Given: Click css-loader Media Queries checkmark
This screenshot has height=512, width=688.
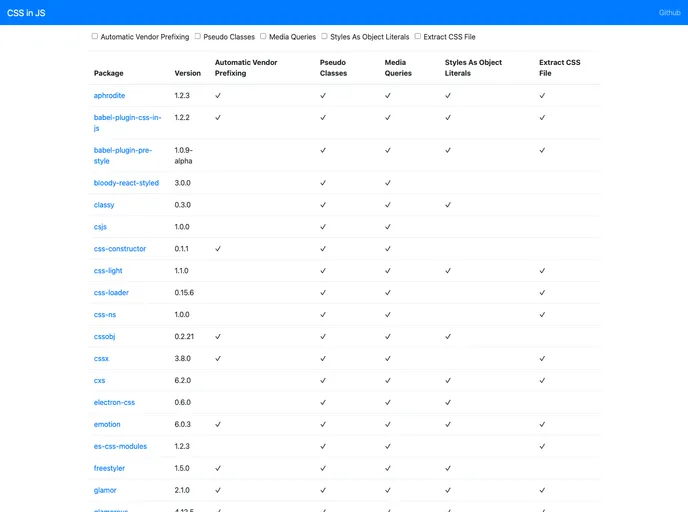Looking at the screenshot, I should [x=388, y=293].
